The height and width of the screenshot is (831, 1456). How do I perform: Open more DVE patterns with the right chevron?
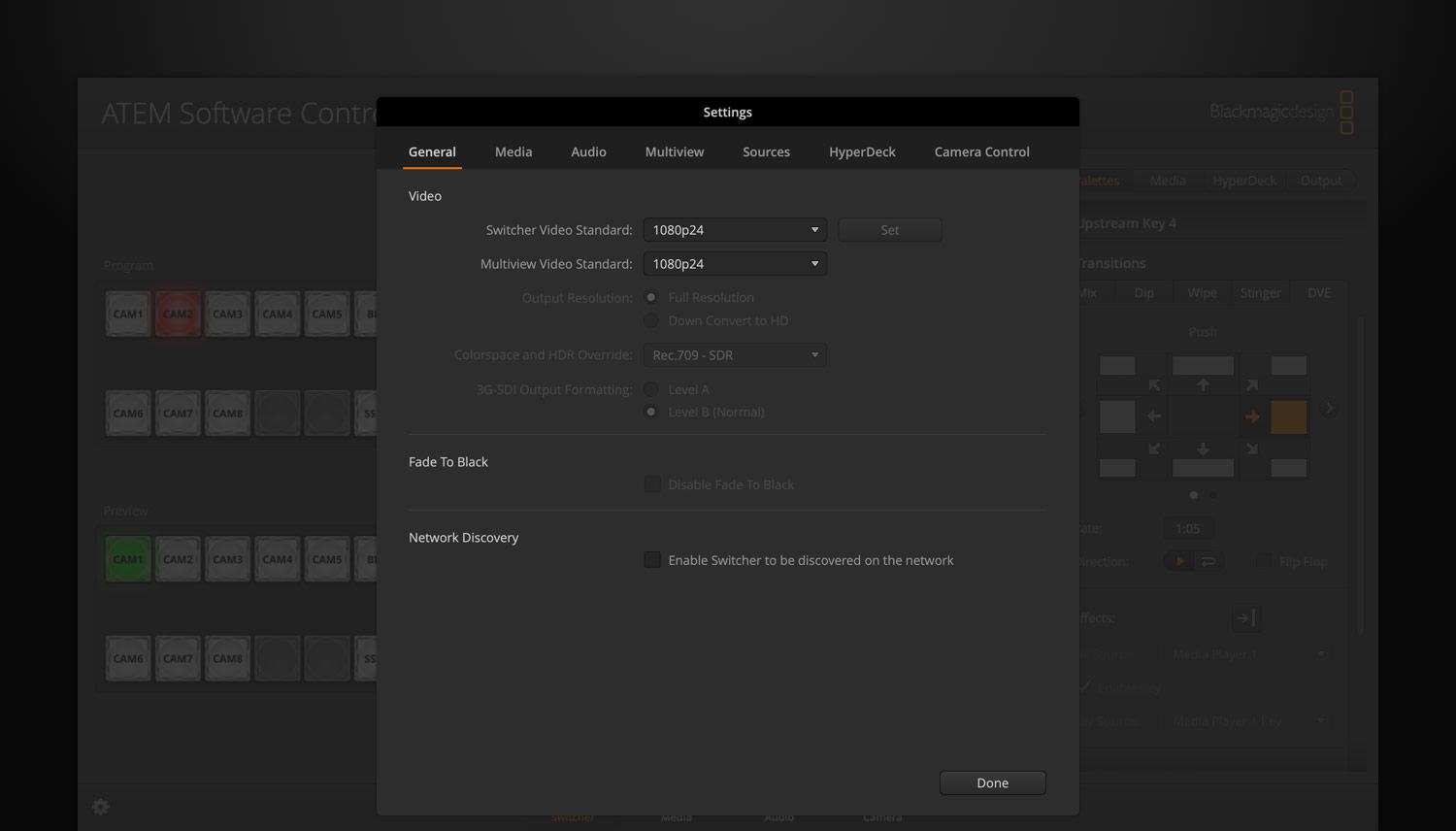click(x=1329, y=408)
